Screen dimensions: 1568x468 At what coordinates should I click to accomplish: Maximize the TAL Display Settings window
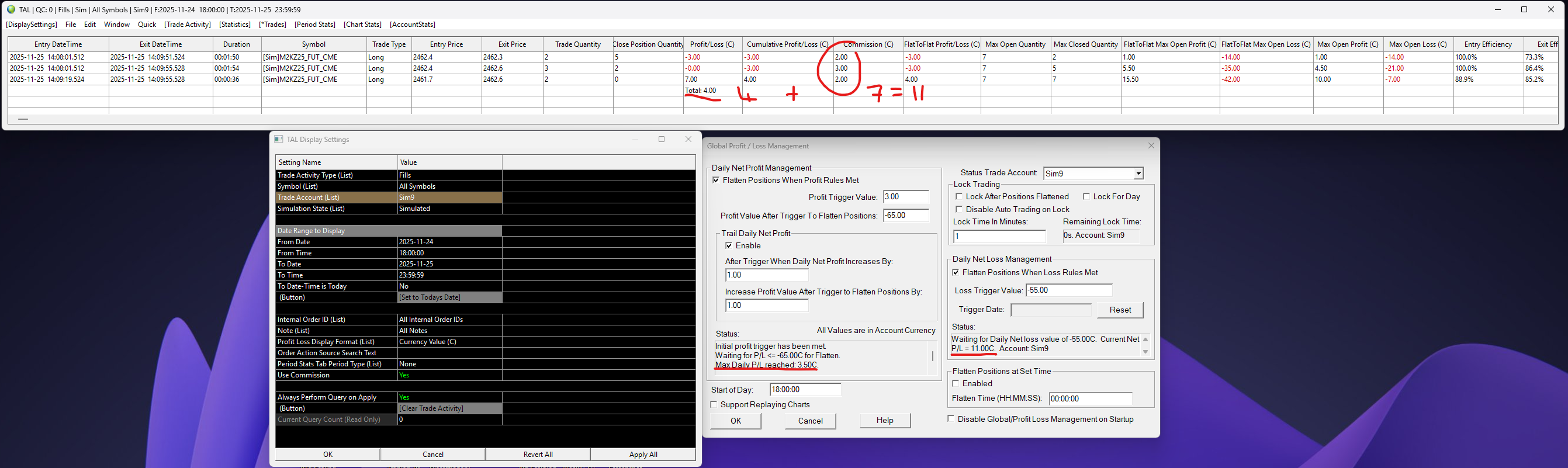pyautogui.click(x=662, y=140)
